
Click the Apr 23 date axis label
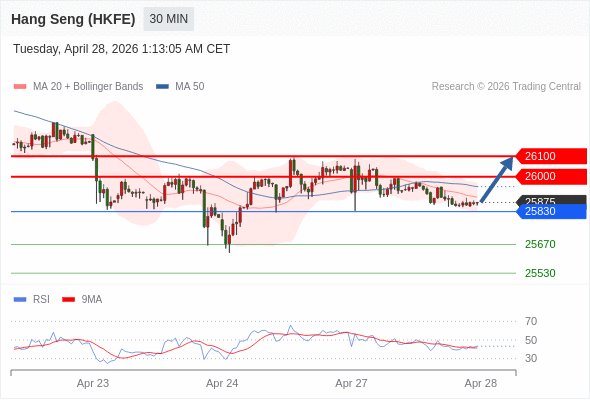tap(93, 383)
